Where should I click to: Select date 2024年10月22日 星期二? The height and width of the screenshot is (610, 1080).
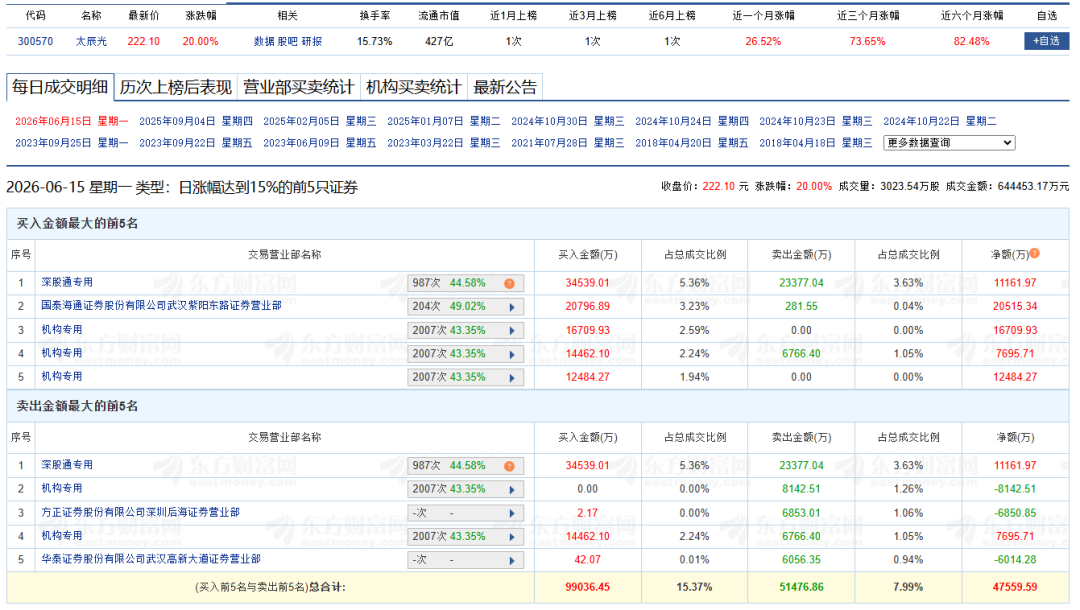939,121
